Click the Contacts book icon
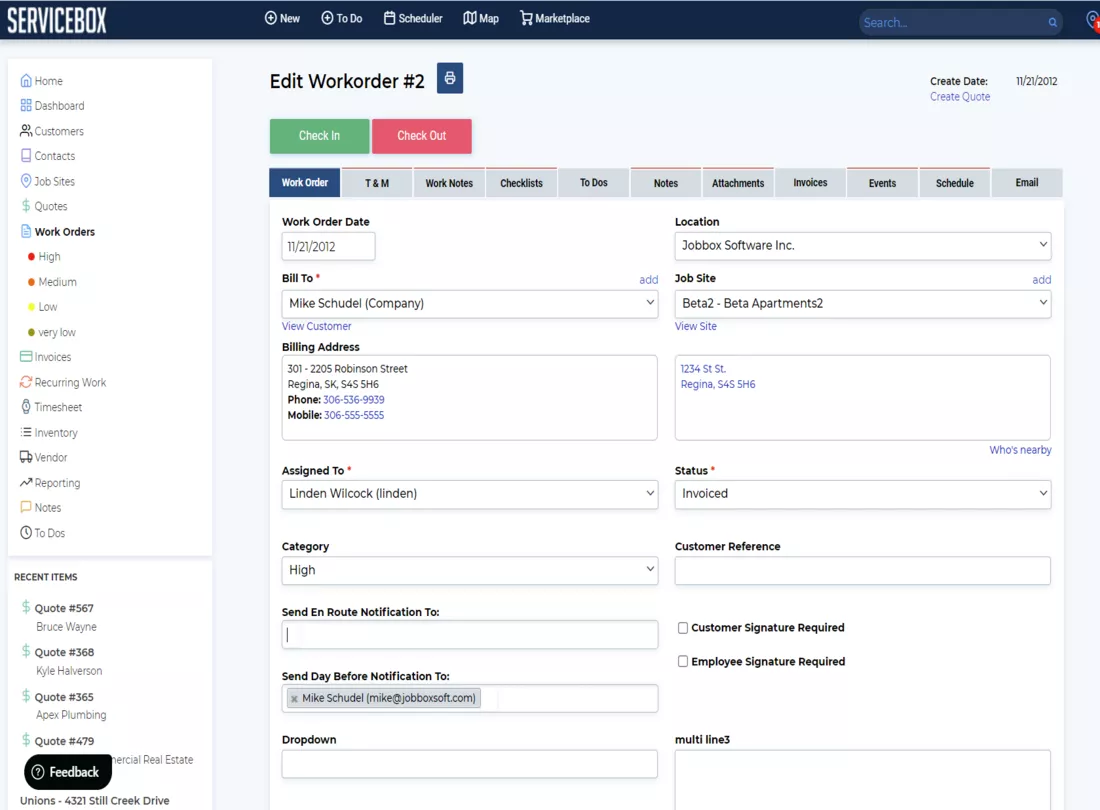The height and width of the screenshot is (810, 1100). coord(26,156)
